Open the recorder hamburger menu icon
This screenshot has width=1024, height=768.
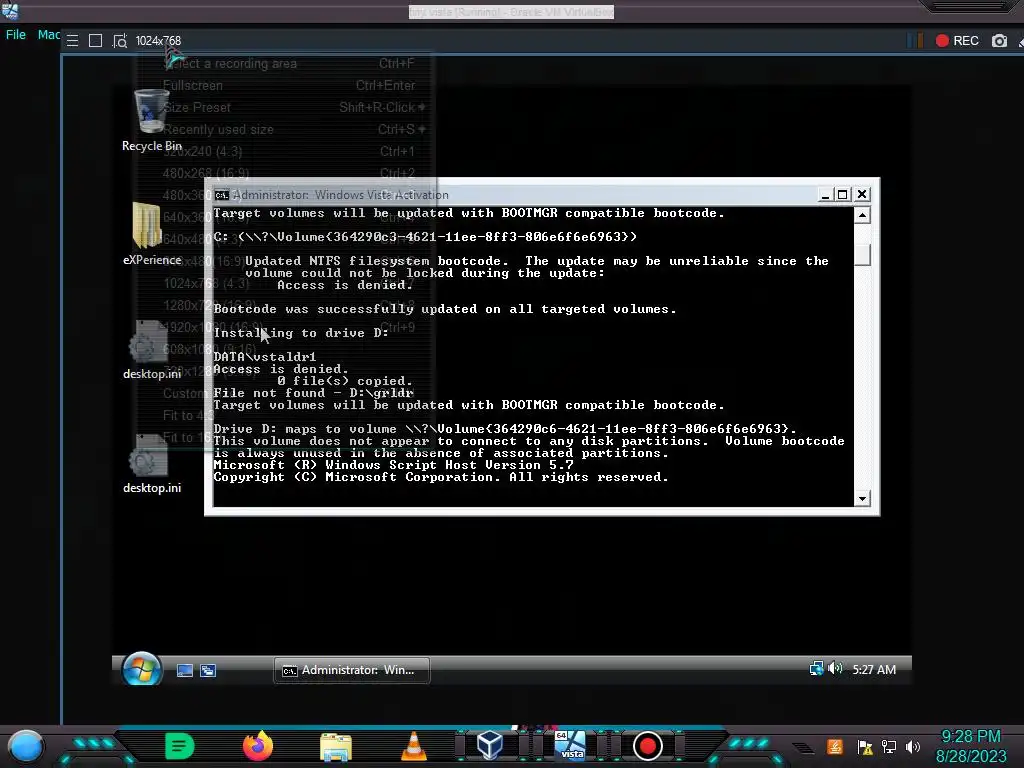click(72, 40)
